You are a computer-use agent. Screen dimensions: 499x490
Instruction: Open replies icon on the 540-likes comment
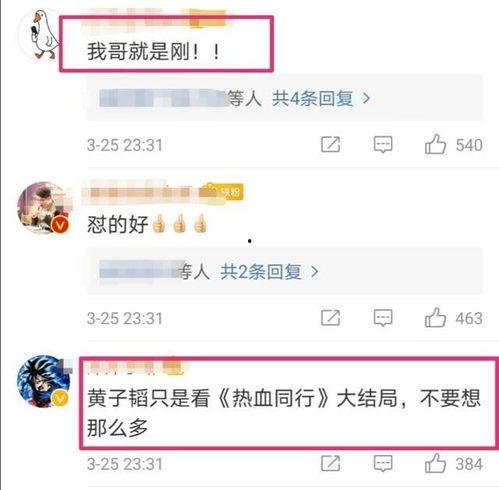pyautogui.click(x=383, y=145)
